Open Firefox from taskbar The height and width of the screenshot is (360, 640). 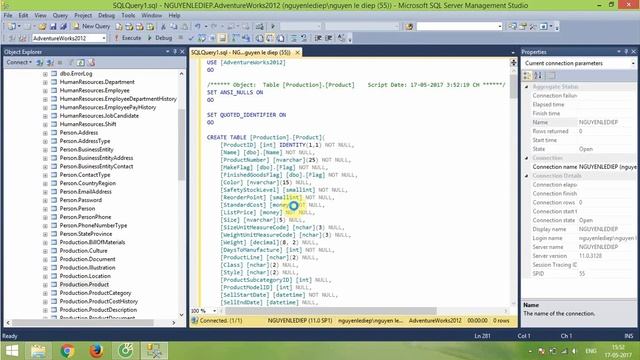[x=96, y=351]
